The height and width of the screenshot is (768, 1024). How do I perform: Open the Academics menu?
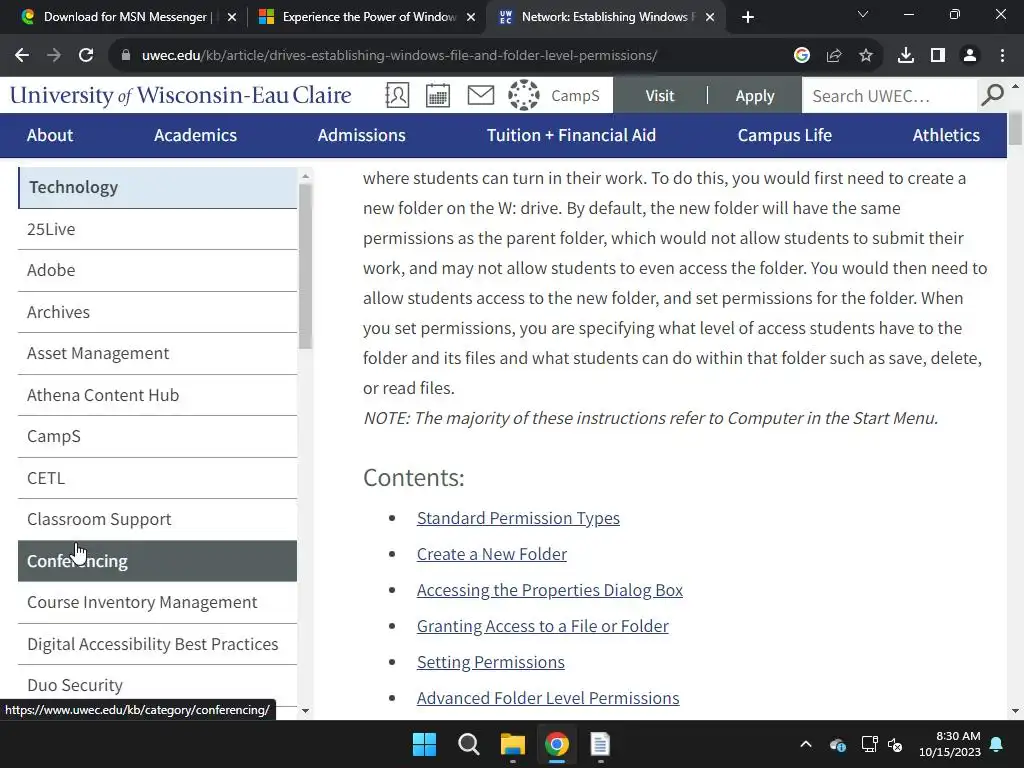click(195, 135)
